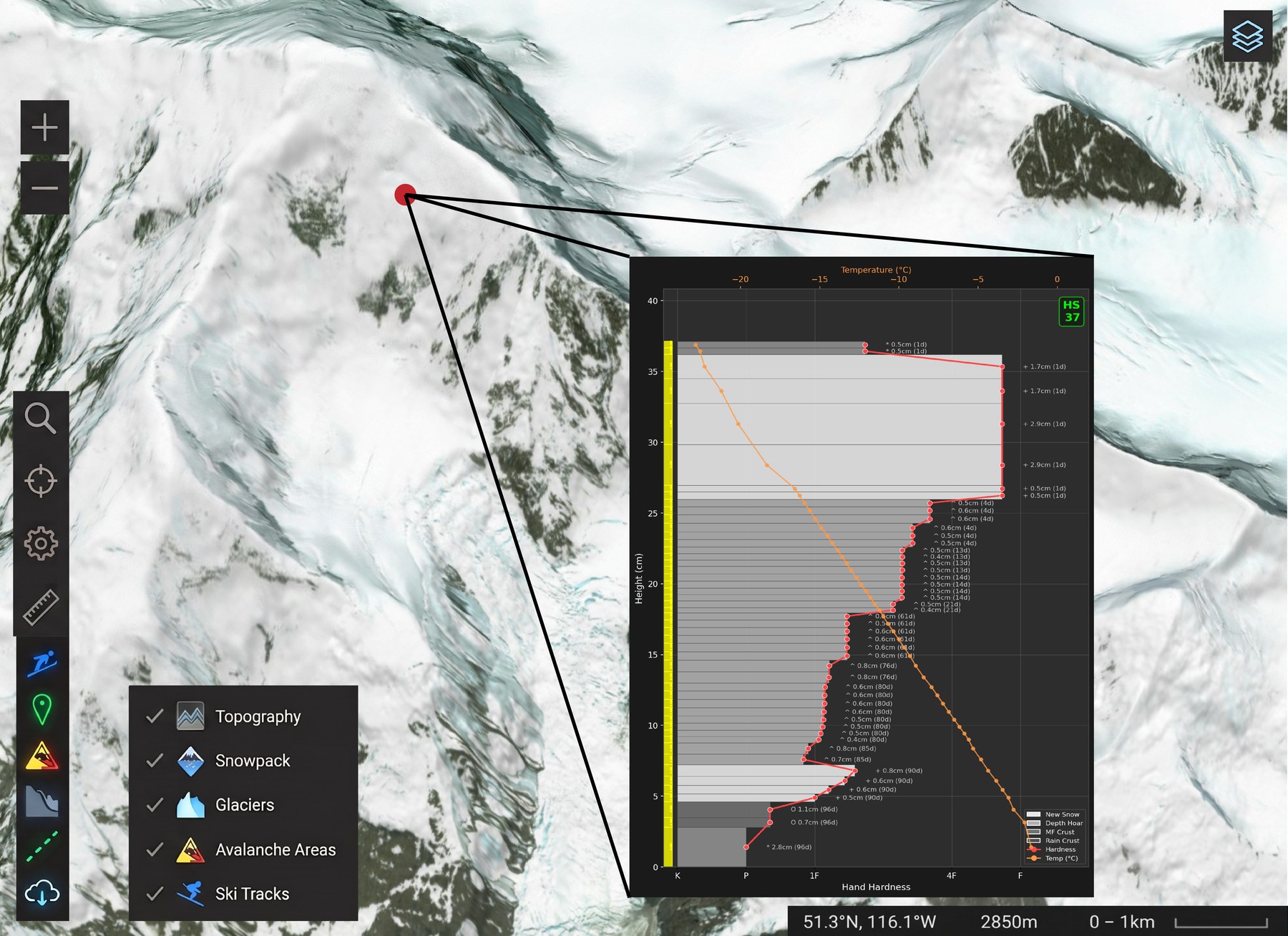The image size is (1288, 936).
Task: Activate the crosshair locate tool
Action: point(41,481)
